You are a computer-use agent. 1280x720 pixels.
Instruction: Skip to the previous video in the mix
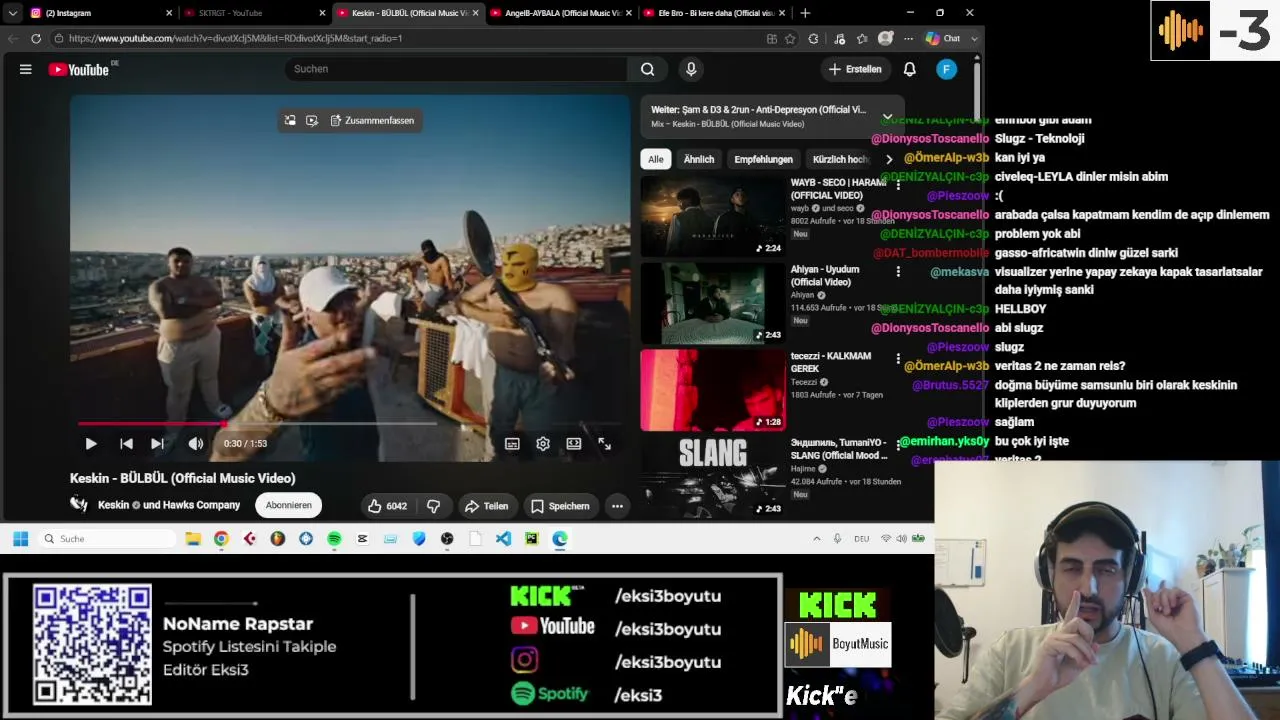pyautogui.click(x=126, y=444)
